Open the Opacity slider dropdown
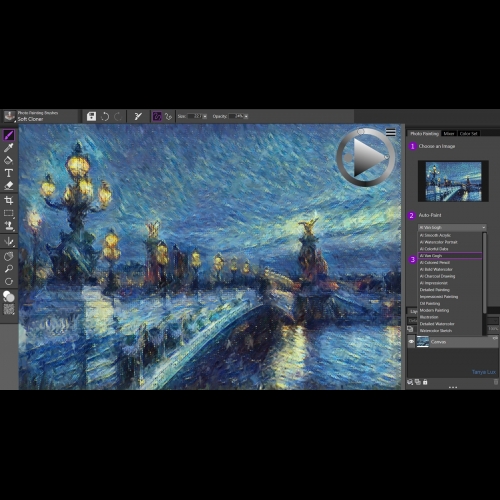The height and width of the screenshot is (500, 500). [x=246, y=116]
